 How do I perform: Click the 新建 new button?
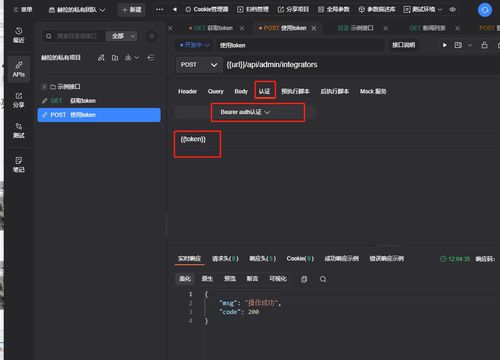tap(132, 10)
